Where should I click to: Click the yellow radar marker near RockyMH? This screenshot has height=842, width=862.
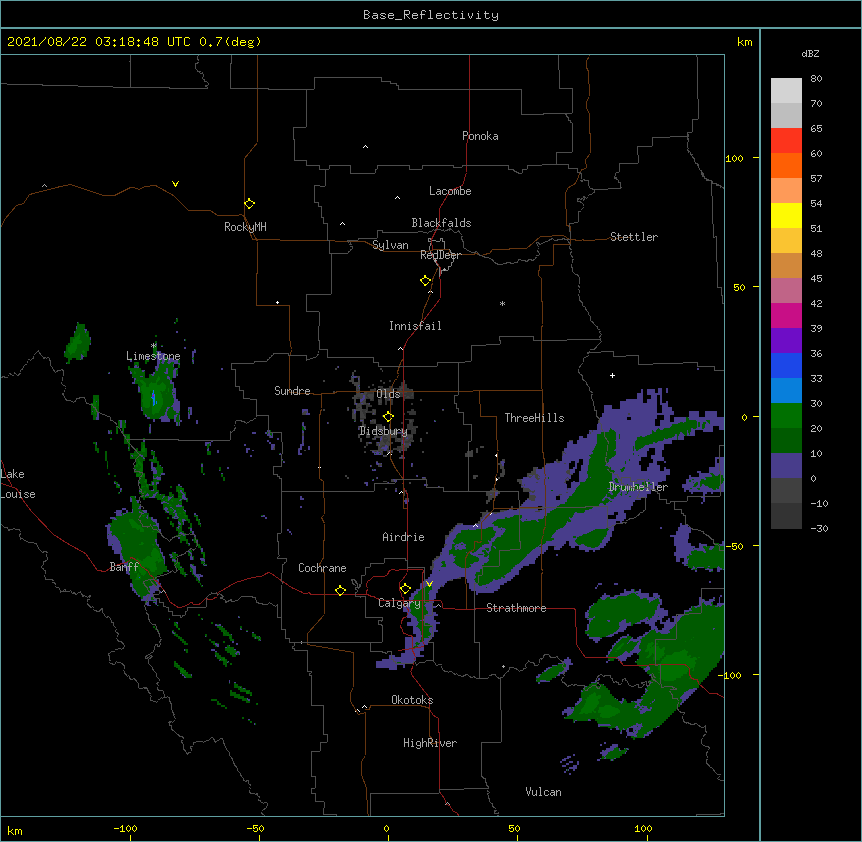(249, 203)
